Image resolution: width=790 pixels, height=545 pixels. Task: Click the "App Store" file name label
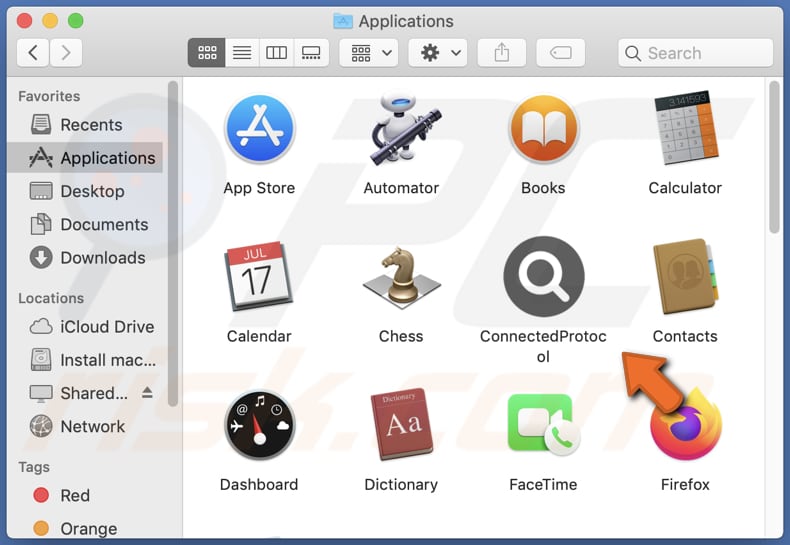(259, 188)
